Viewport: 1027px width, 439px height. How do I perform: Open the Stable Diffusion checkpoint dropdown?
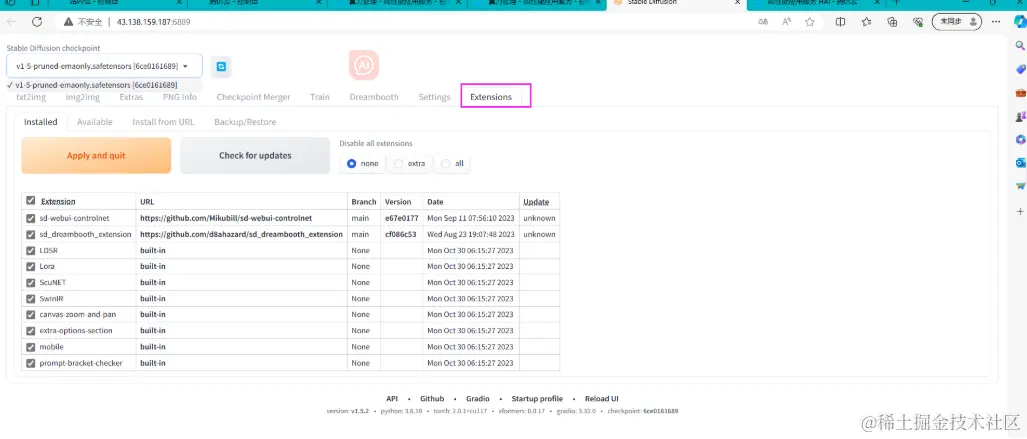[x=104, y=66]
